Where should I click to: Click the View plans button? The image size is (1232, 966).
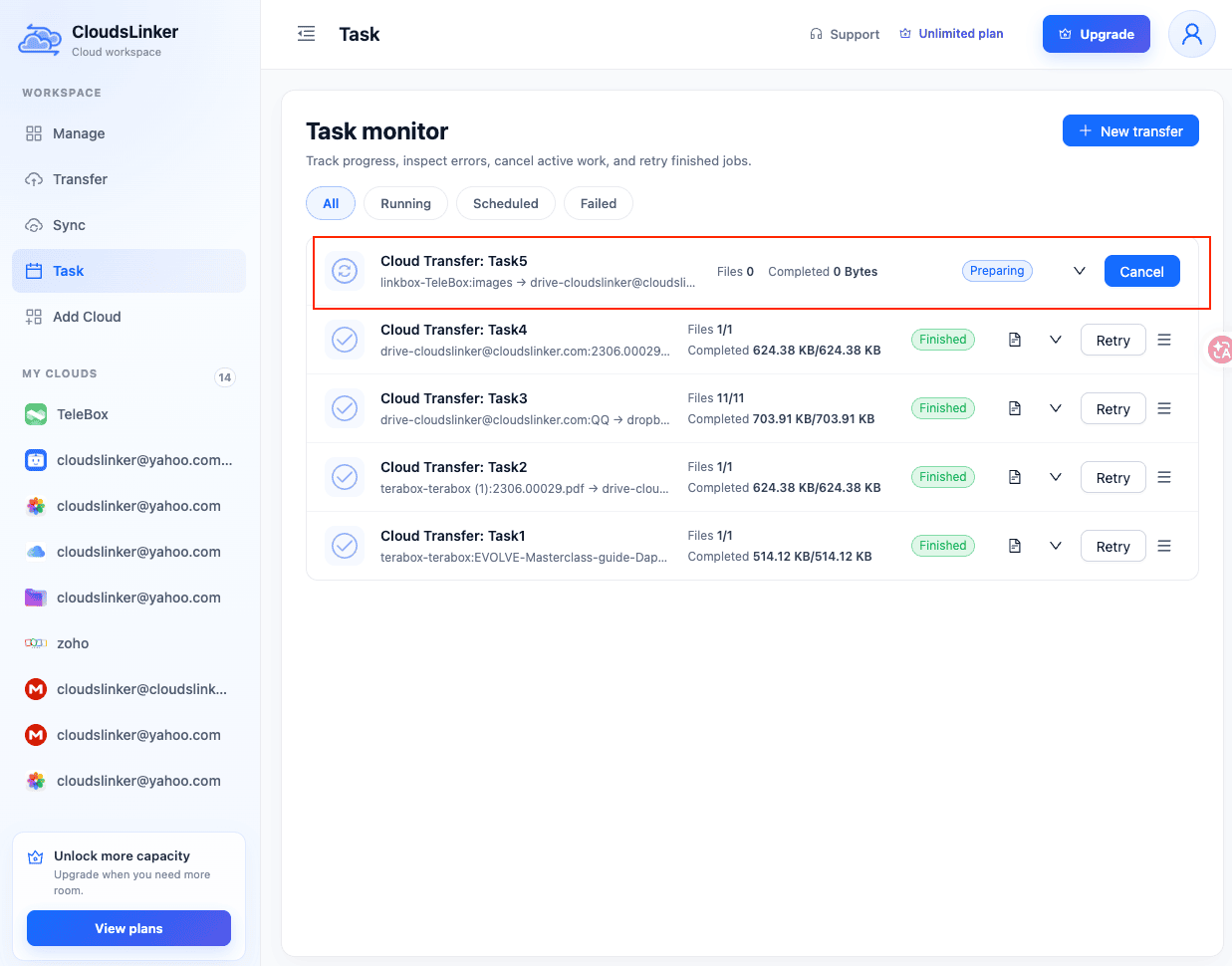[128, 928]
